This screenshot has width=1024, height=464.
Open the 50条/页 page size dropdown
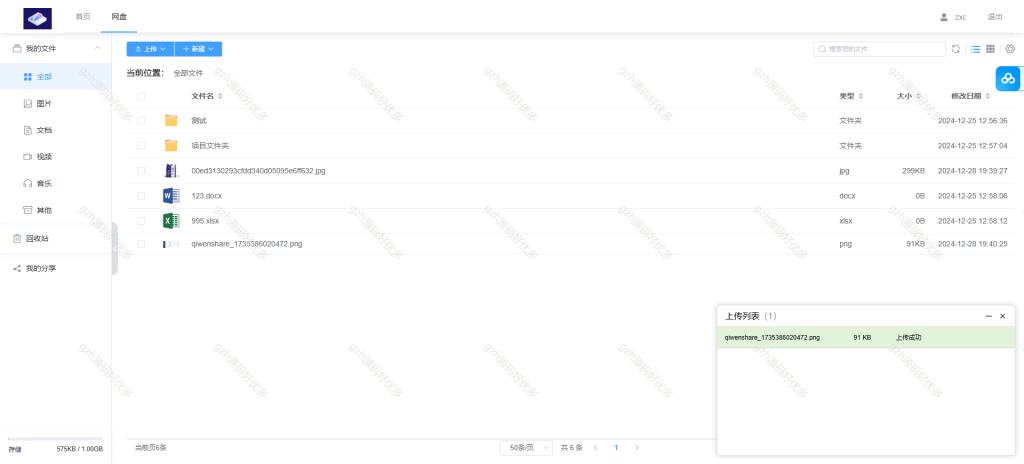click(526, 448)
